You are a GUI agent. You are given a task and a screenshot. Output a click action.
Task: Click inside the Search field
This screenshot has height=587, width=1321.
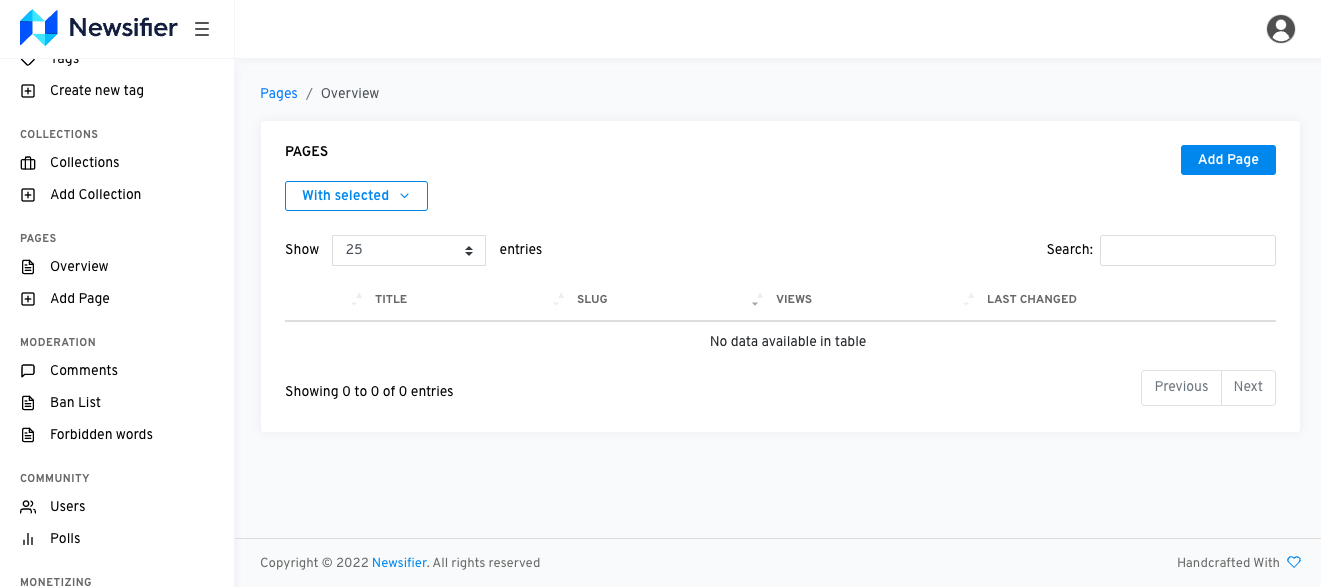point(1187,250)
